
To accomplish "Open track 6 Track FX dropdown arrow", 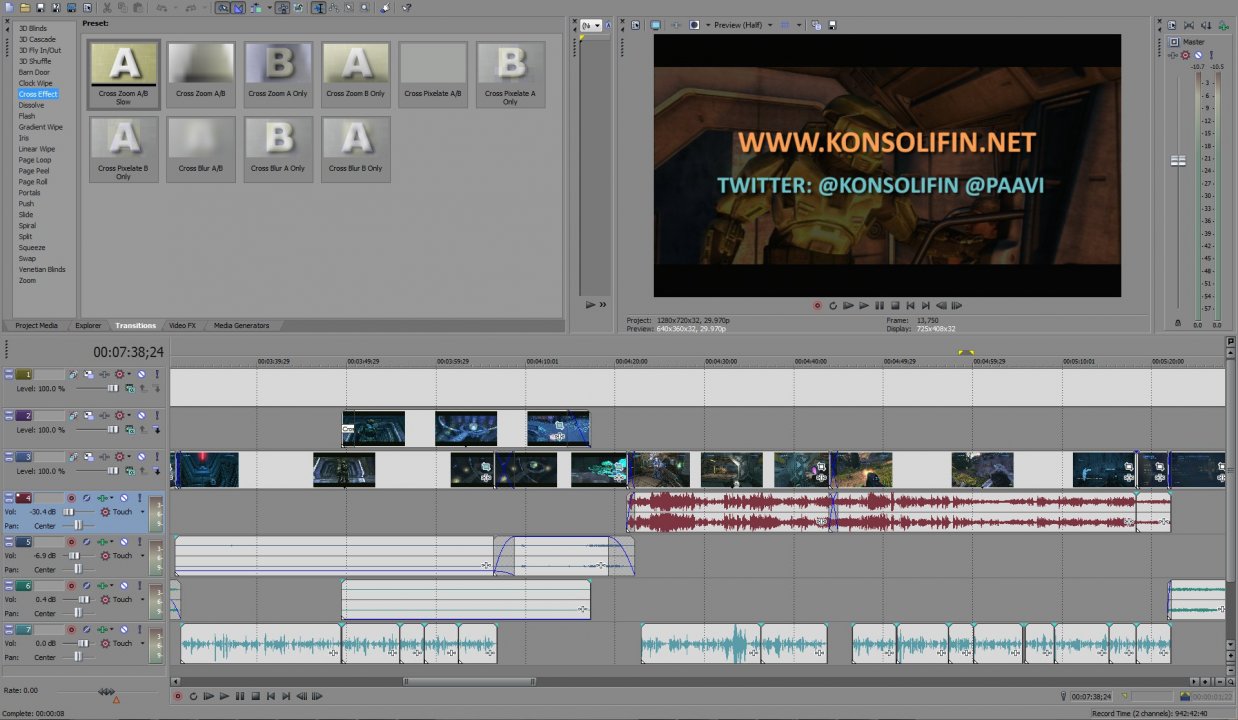I will point(112,586).
